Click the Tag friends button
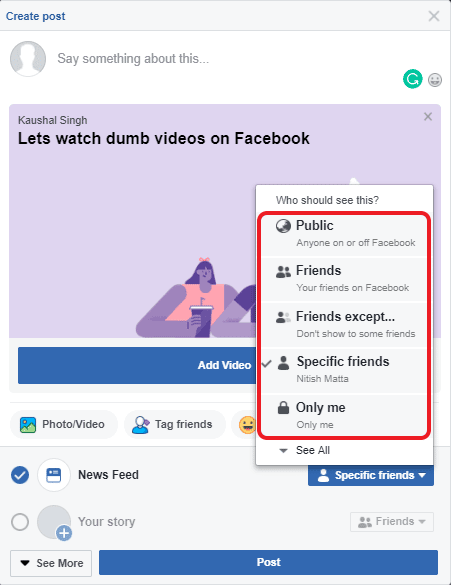The width and height of the screenshot is (451, 585). [x=175, y=425]
